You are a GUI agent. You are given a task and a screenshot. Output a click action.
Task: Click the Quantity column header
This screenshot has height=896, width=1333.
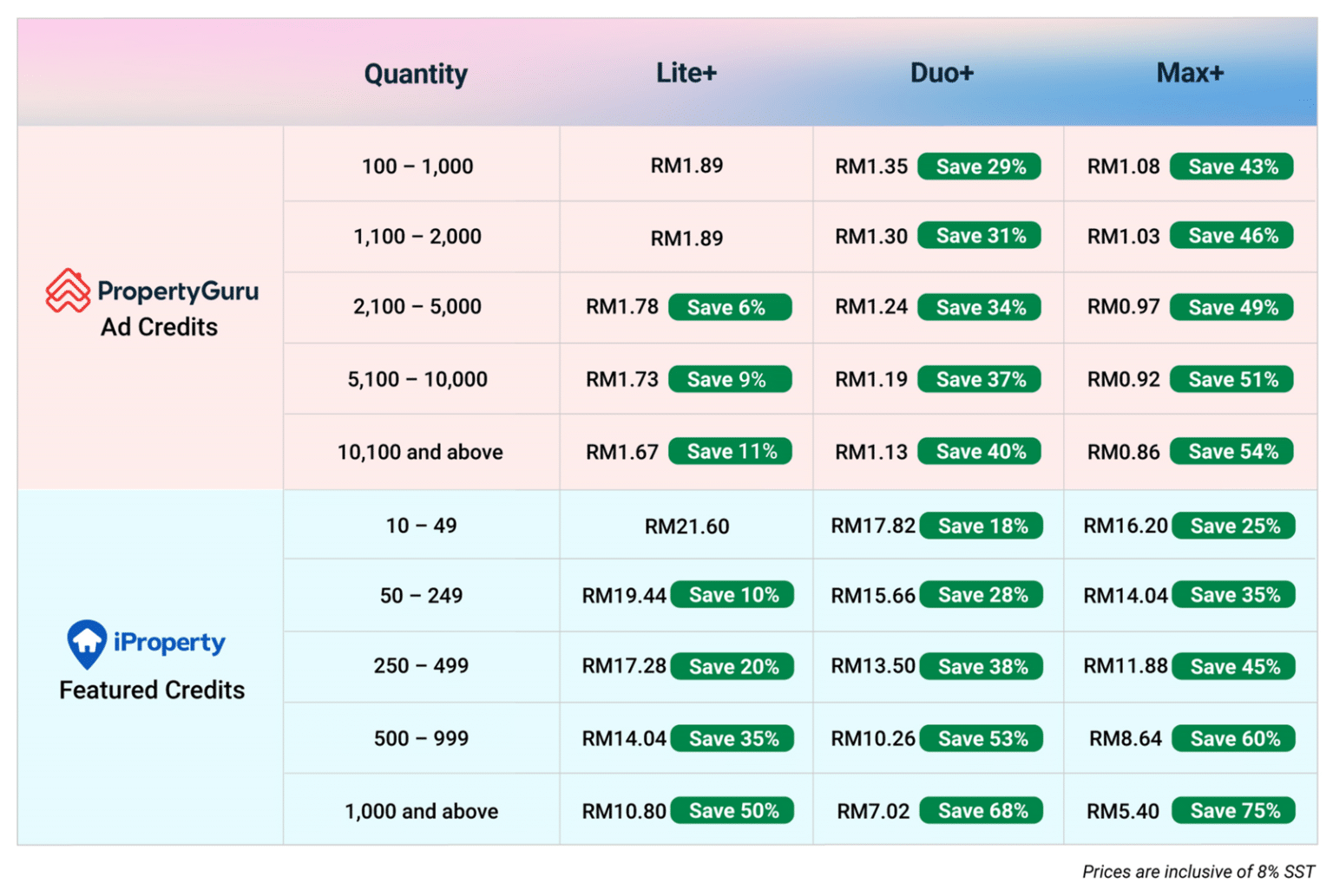coord(416,75)
